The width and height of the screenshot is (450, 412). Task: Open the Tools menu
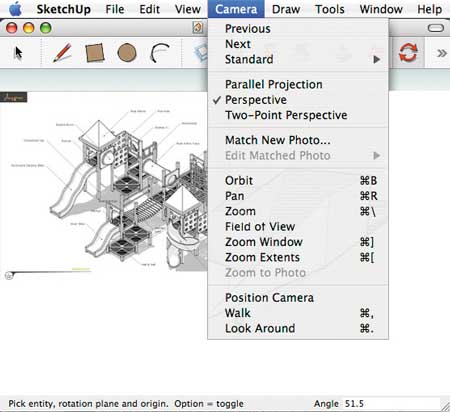330,9
